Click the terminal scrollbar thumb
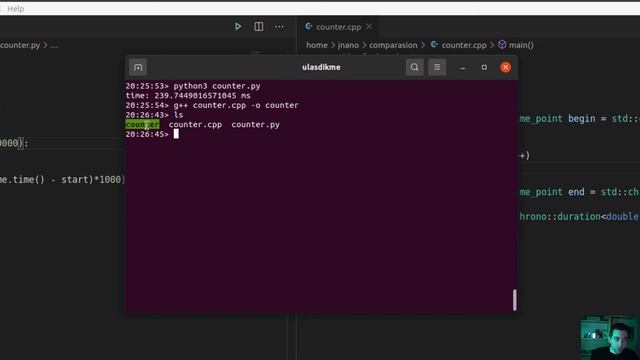 [x=515, y=300]
